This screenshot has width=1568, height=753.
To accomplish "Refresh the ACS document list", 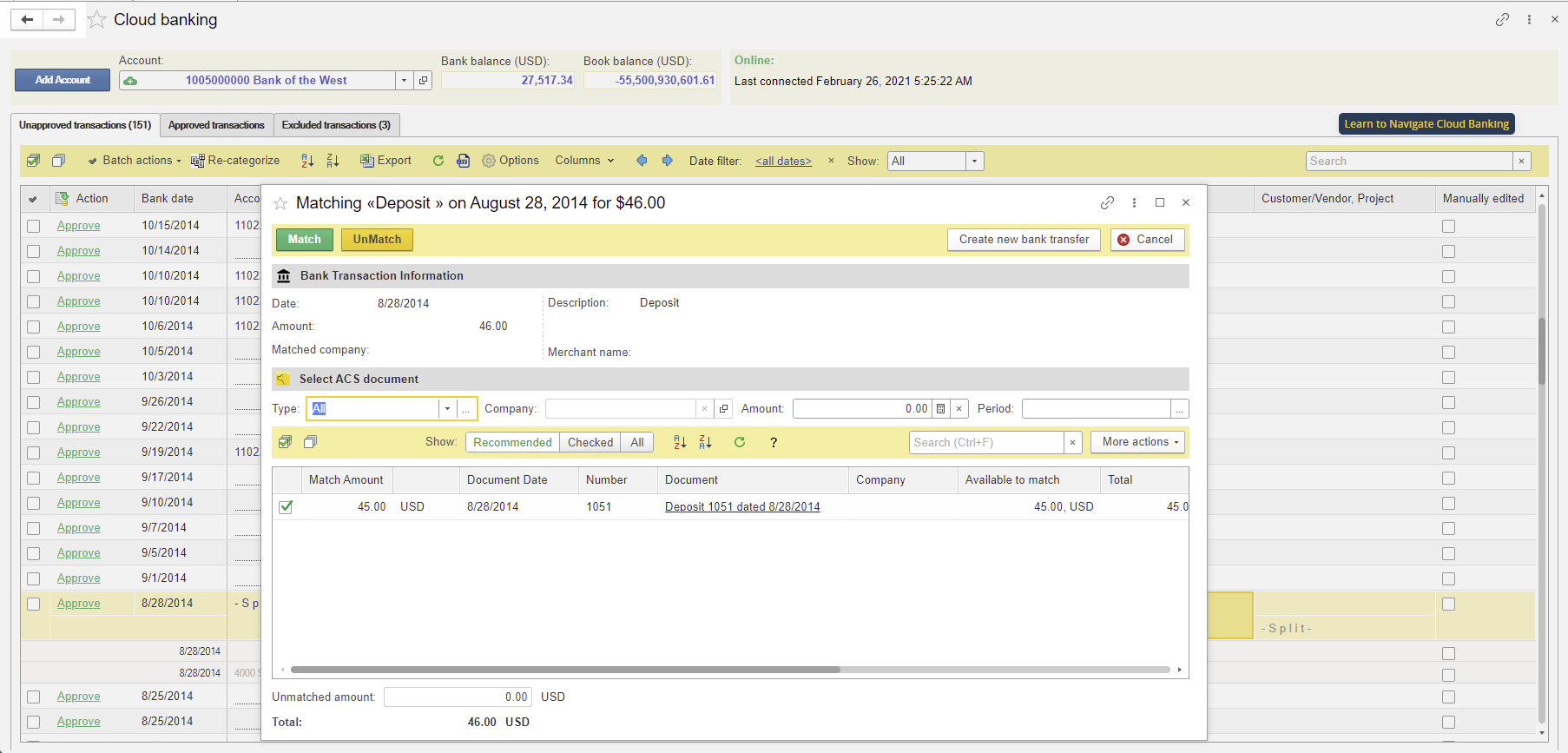I will pos(740,442).
